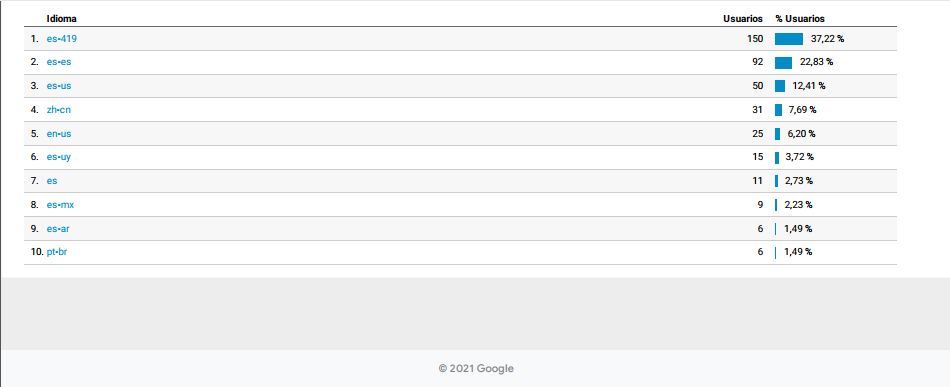The height and width of the screenshot is (387, 950).
Task: Open the pt-br language link
Action: pyautogui.click(x=57, y=252)
